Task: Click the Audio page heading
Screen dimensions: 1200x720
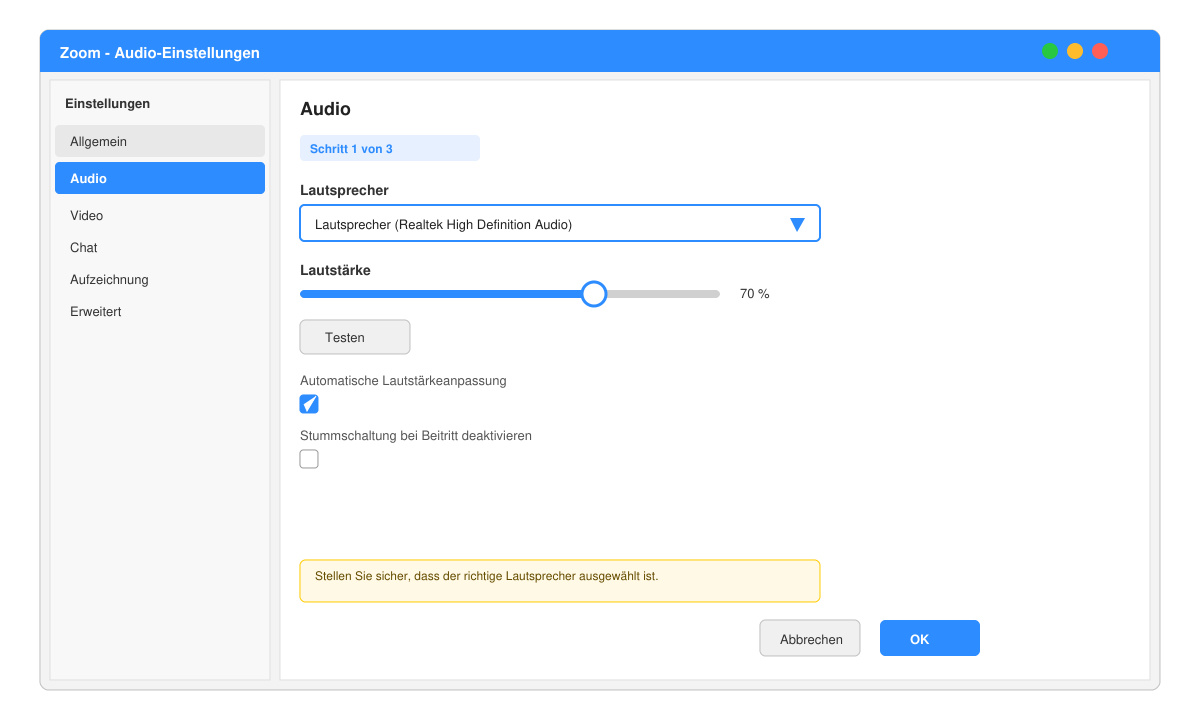Action: click(325, 109)
